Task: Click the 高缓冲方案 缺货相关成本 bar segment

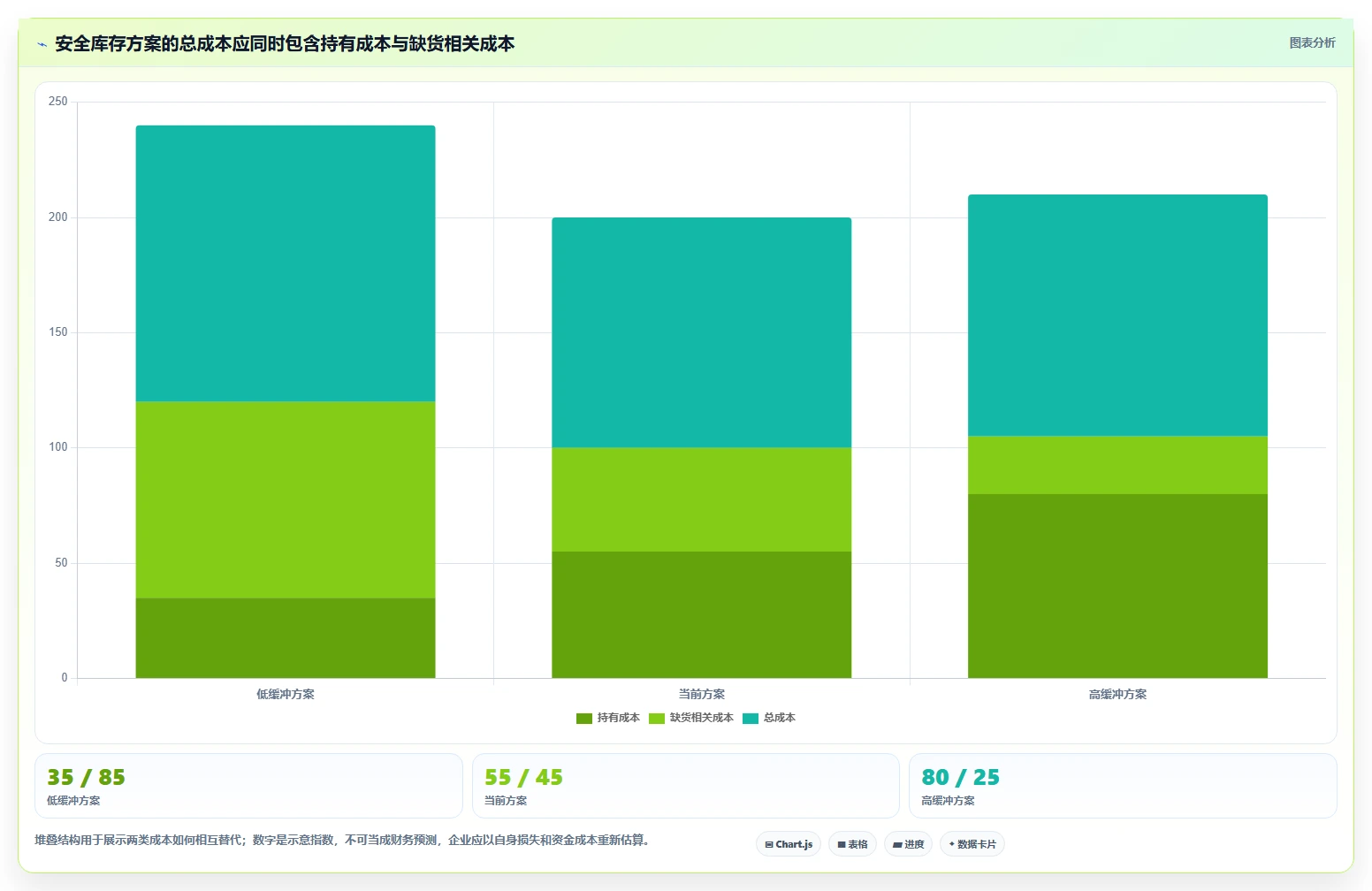Action: 1118,465
